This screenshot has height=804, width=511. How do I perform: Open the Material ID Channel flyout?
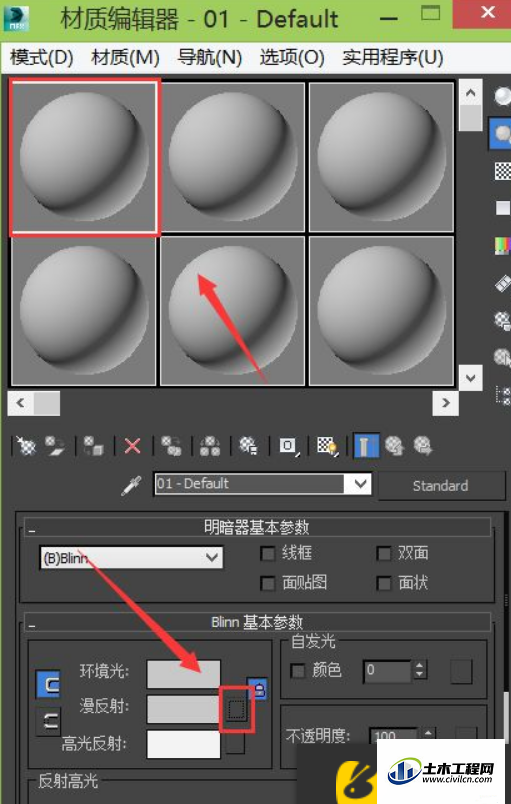point(289,446)
